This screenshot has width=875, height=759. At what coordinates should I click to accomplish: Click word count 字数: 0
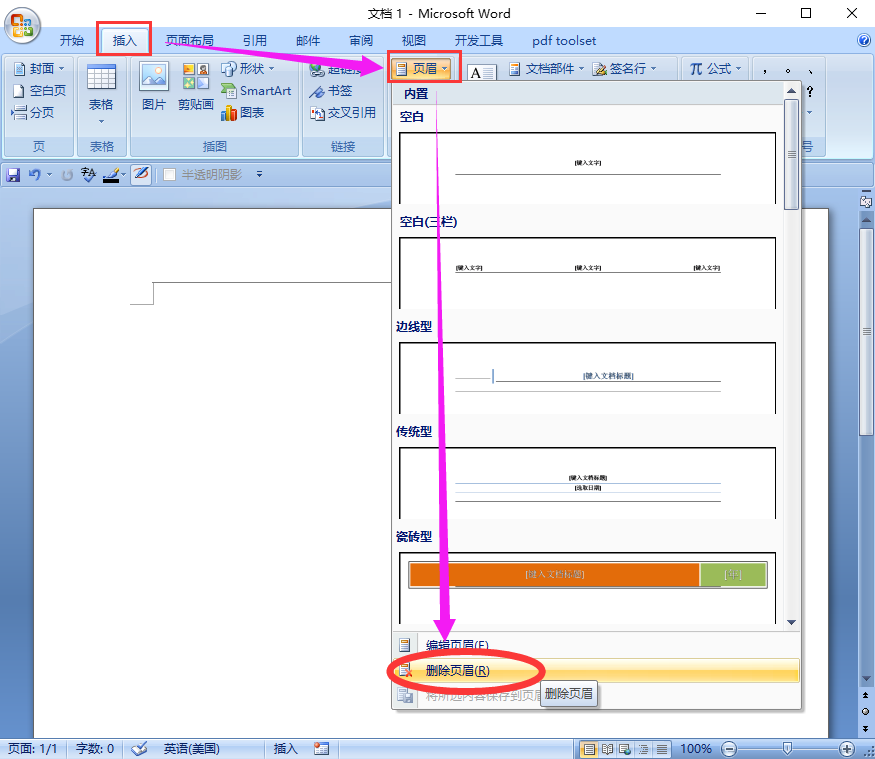point(94,748)
